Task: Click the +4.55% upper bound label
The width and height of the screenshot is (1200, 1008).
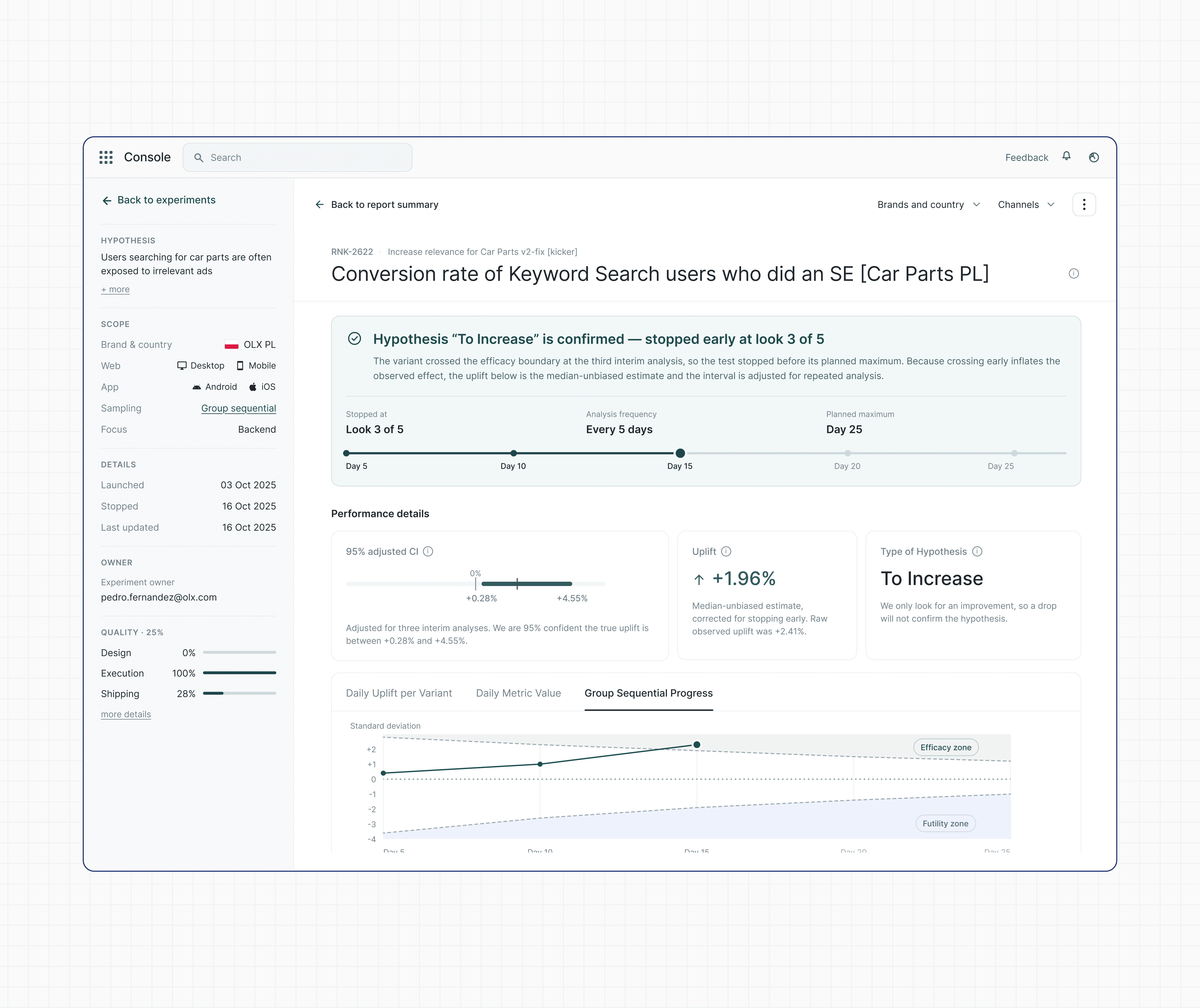Action: pyautogui.click(x=572, y=598)
